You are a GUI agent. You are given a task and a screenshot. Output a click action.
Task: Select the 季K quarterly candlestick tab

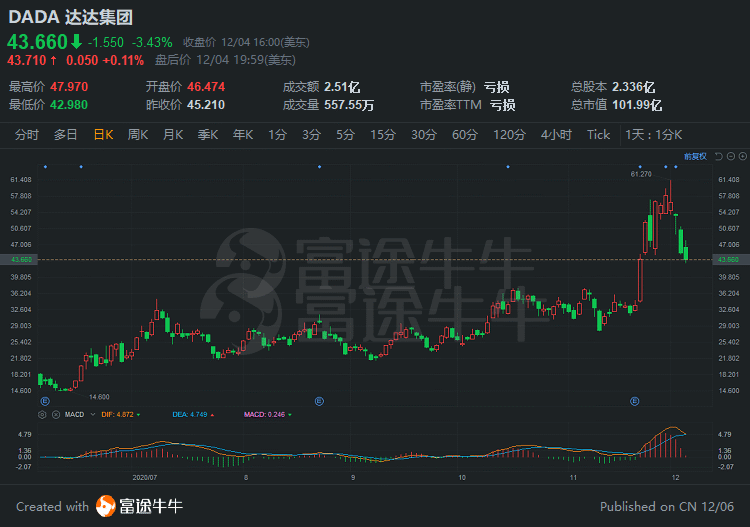[x=208, y=135]
